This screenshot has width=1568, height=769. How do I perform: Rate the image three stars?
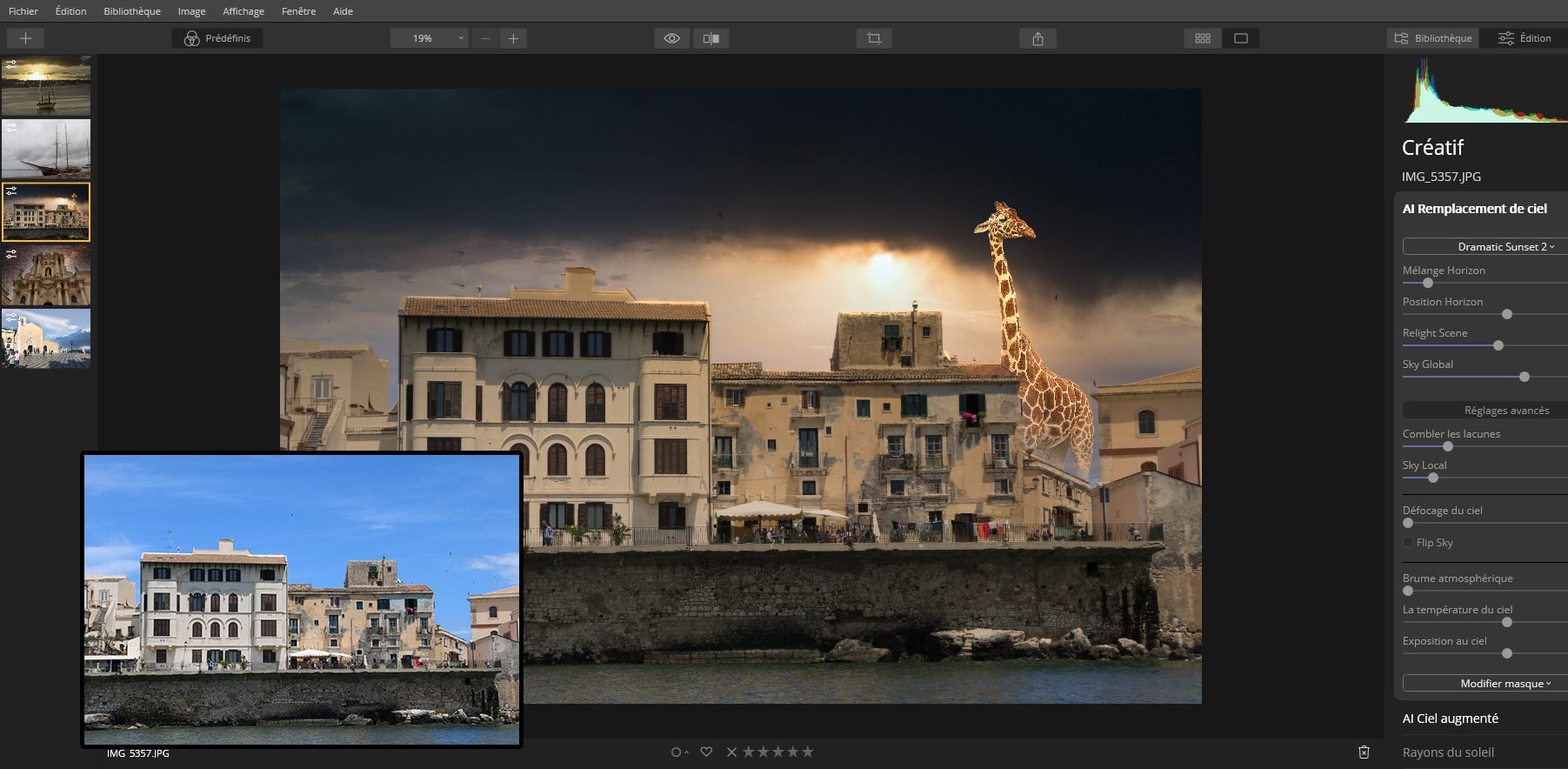pyautogui.click(x=777, y=752)
